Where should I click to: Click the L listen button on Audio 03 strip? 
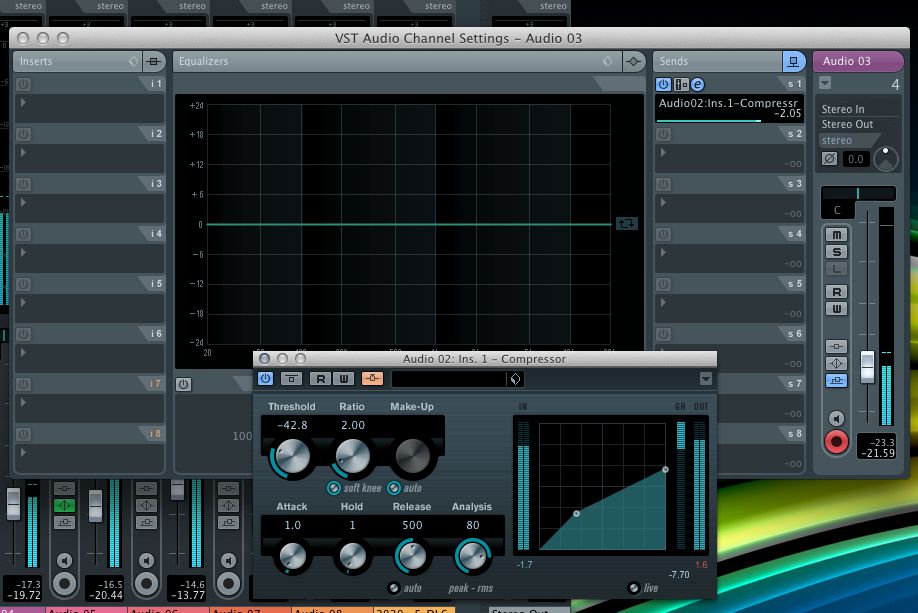[x=836, y=269]
